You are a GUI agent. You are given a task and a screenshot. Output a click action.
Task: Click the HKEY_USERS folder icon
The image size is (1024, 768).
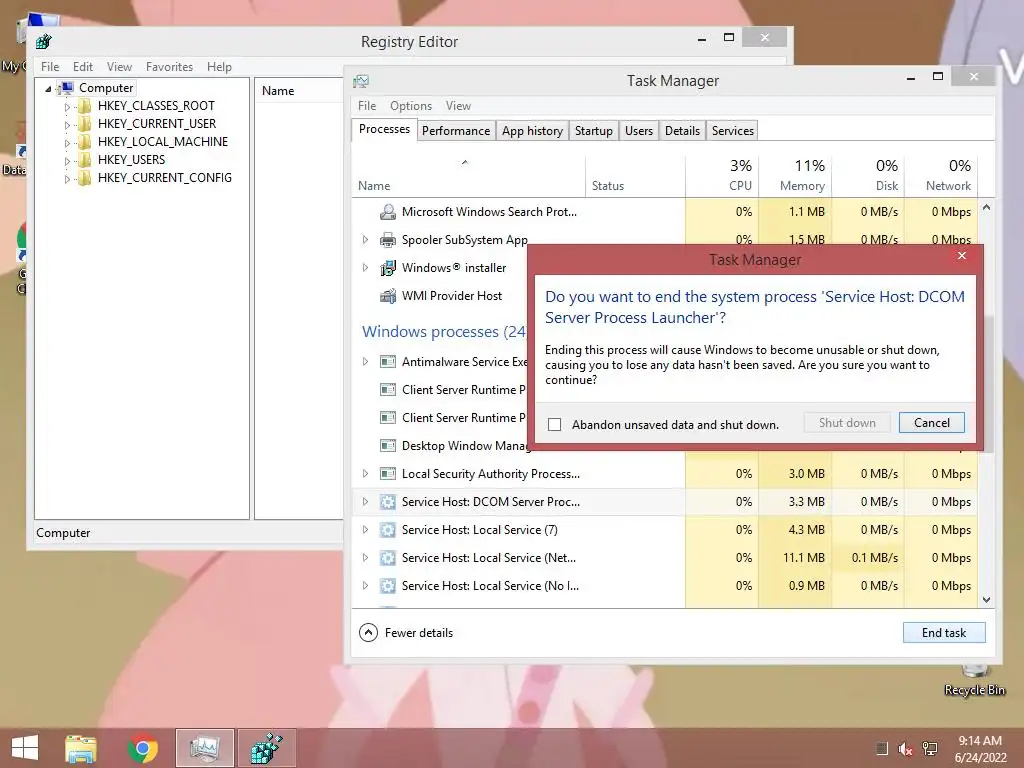84,160
